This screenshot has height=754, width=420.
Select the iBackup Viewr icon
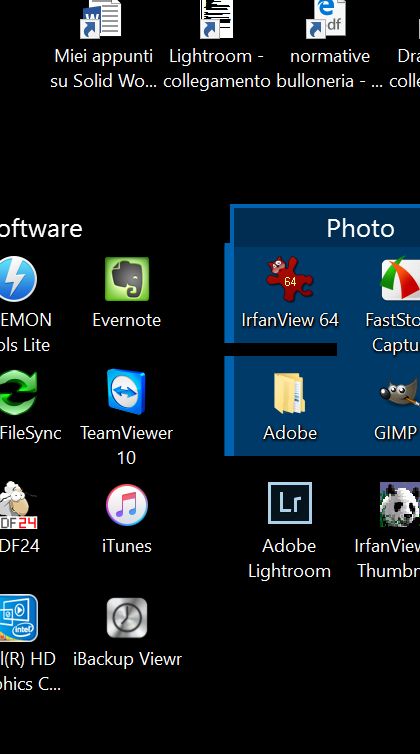[x=127, y=618]
